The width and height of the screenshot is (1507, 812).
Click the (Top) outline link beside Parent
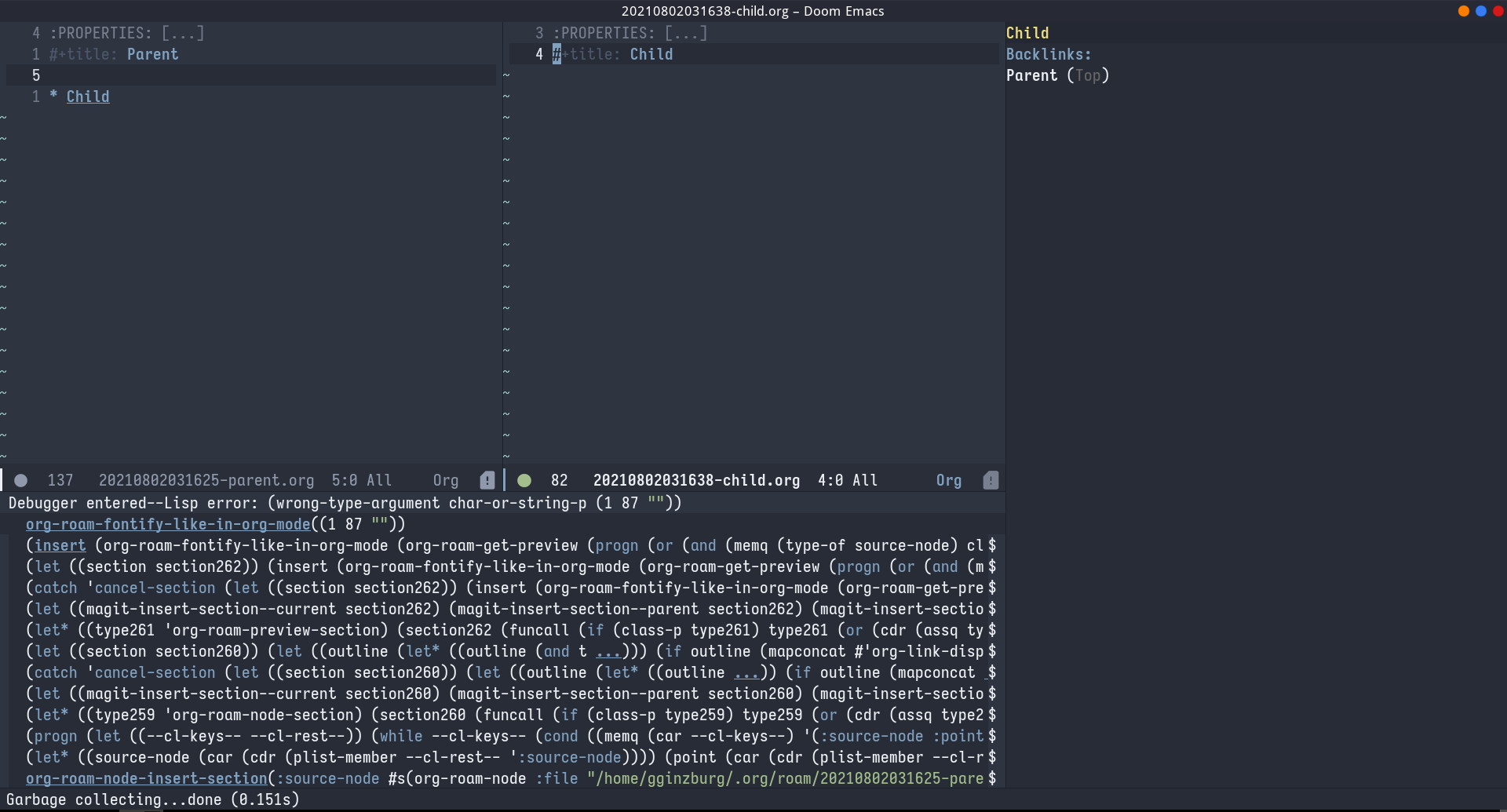[x=1089, y=75]
